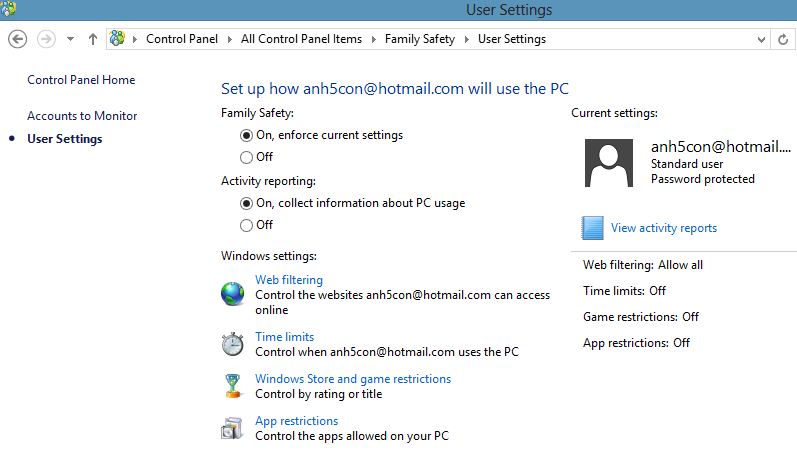
Task: Open Windows Store and game restrictions link
Action: pos(353,379)
